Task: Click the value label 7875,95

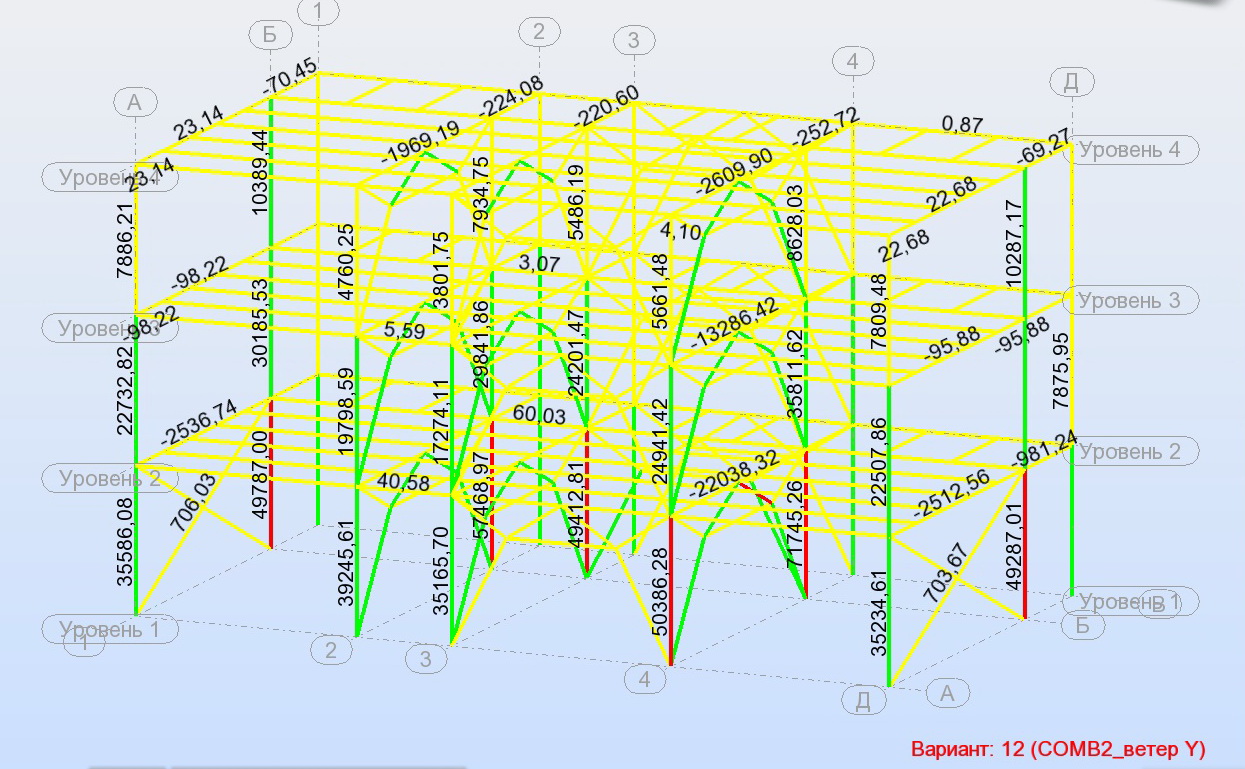Action: [x=1061, y=371]
